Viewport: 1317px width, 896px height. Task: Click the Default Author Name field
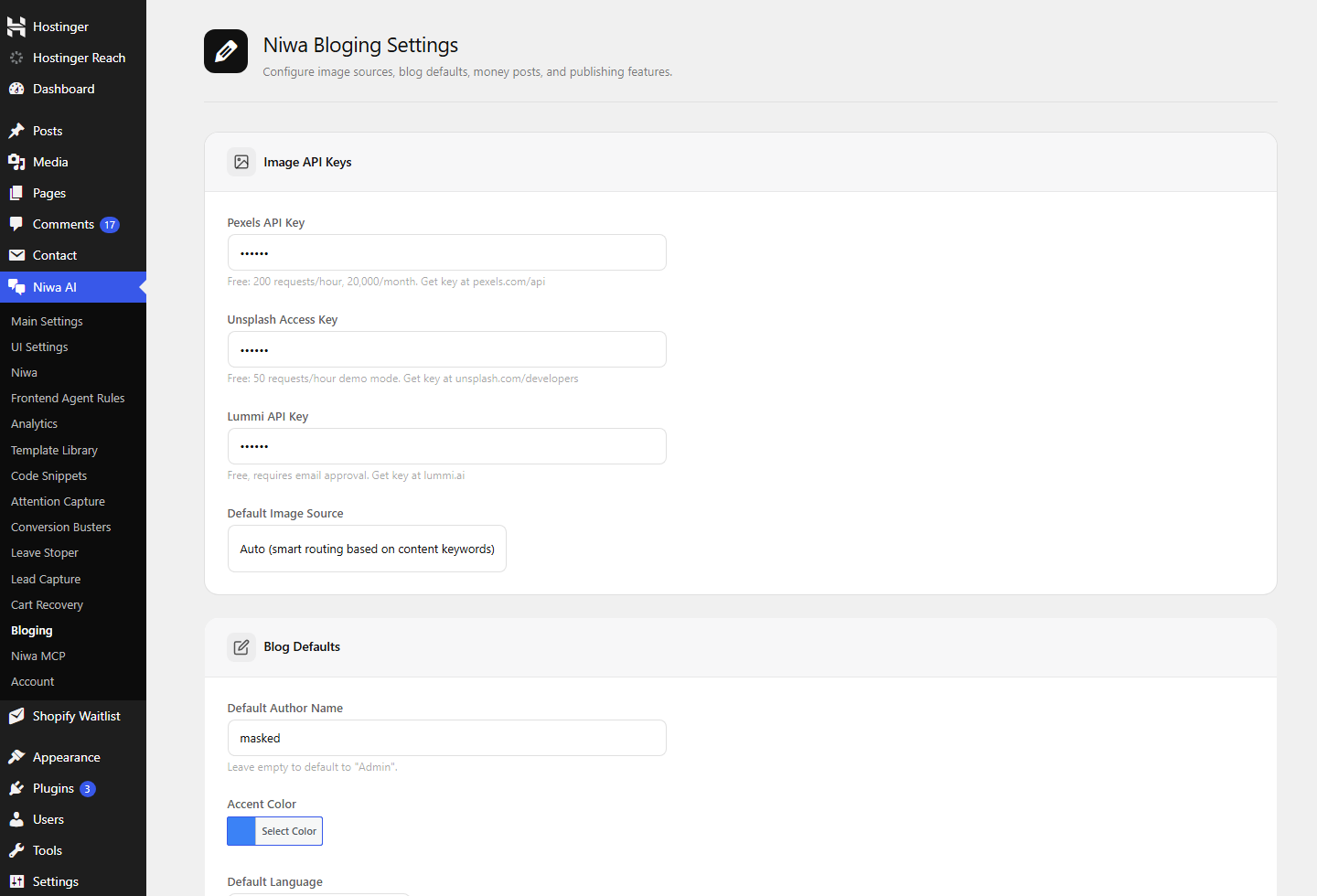pos(446,738)
